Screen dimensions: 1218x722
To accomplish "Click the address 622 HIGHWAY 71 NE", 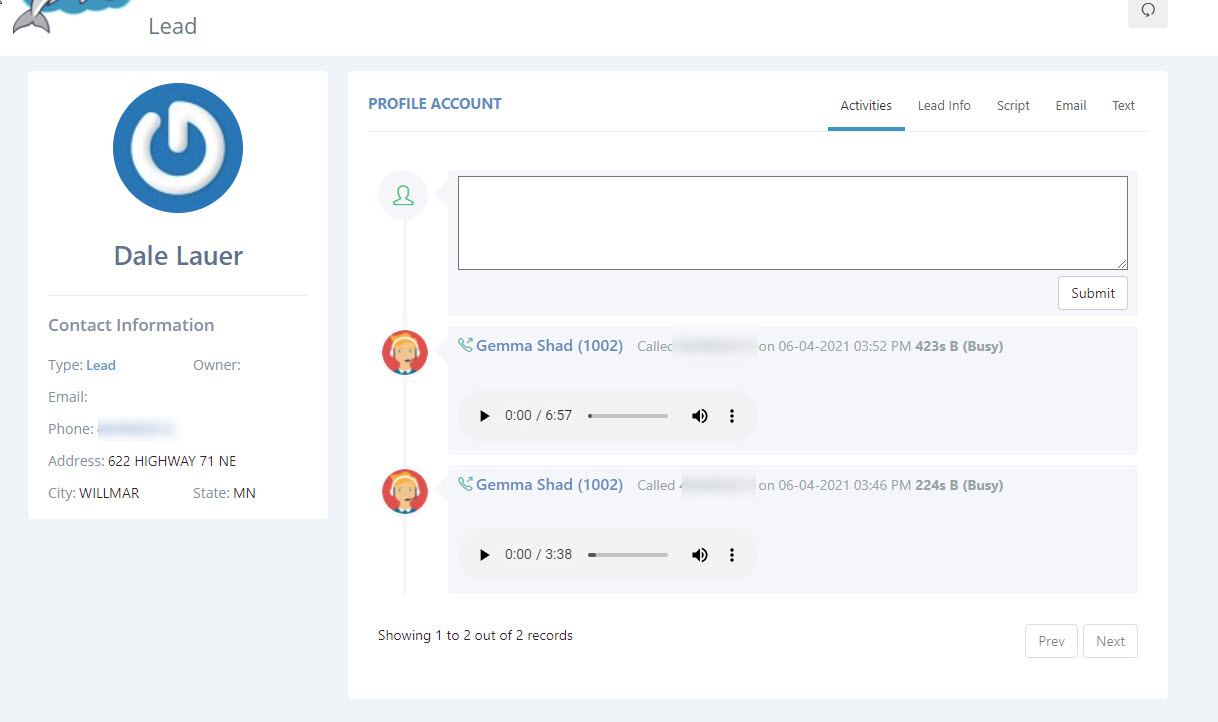I will click(x=172, y=461).
